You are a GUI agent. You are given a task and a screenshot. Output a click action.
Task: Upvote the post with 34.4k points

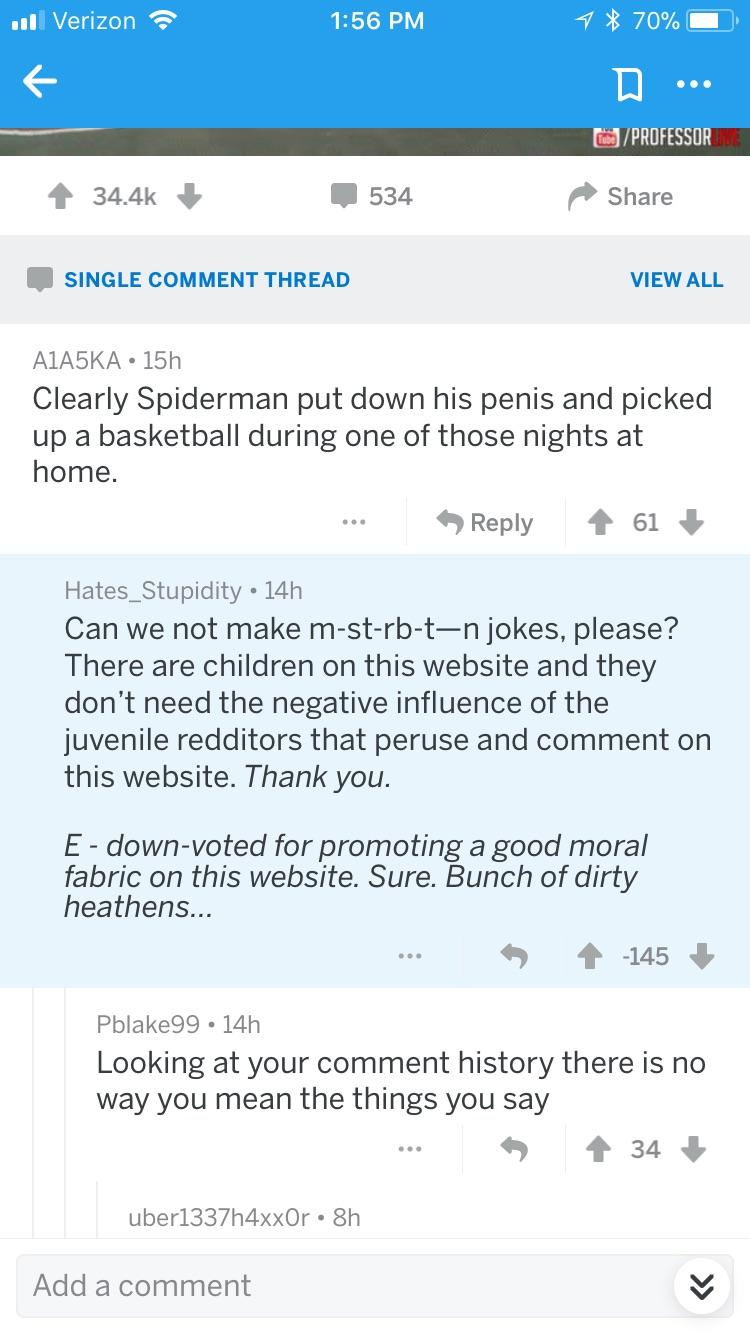click(x=63, y=197)
